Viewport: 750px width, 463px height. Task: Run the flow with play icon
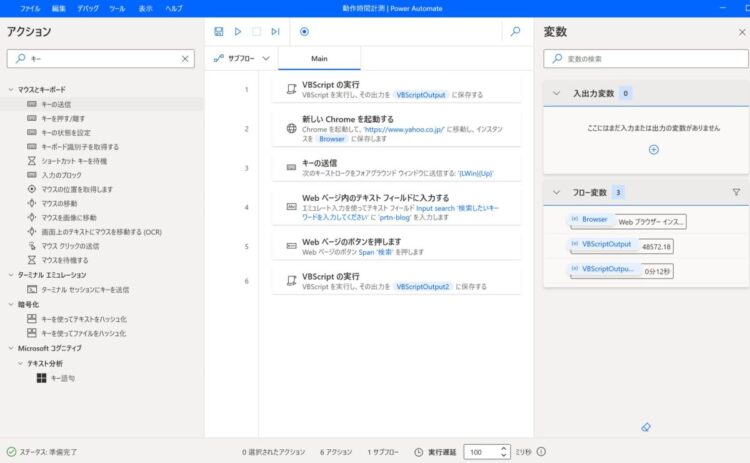pos(238,32)
